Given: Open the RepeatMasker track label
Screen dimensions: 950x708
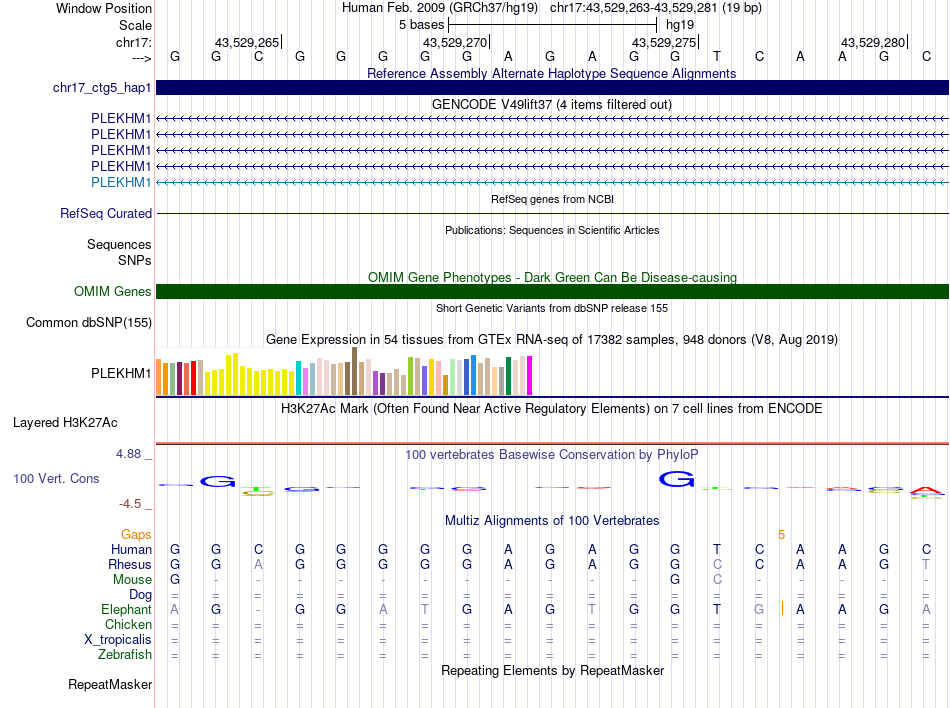Looking at the screenshot, I should [x=110, y=685].
